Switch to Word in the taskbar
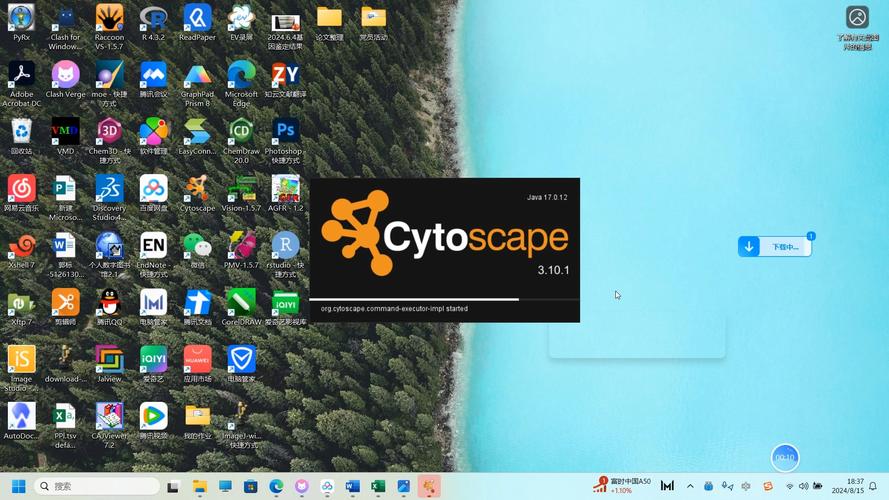This screenshot has width=889, height=500. pyautogui.click(x=352, y=486)
